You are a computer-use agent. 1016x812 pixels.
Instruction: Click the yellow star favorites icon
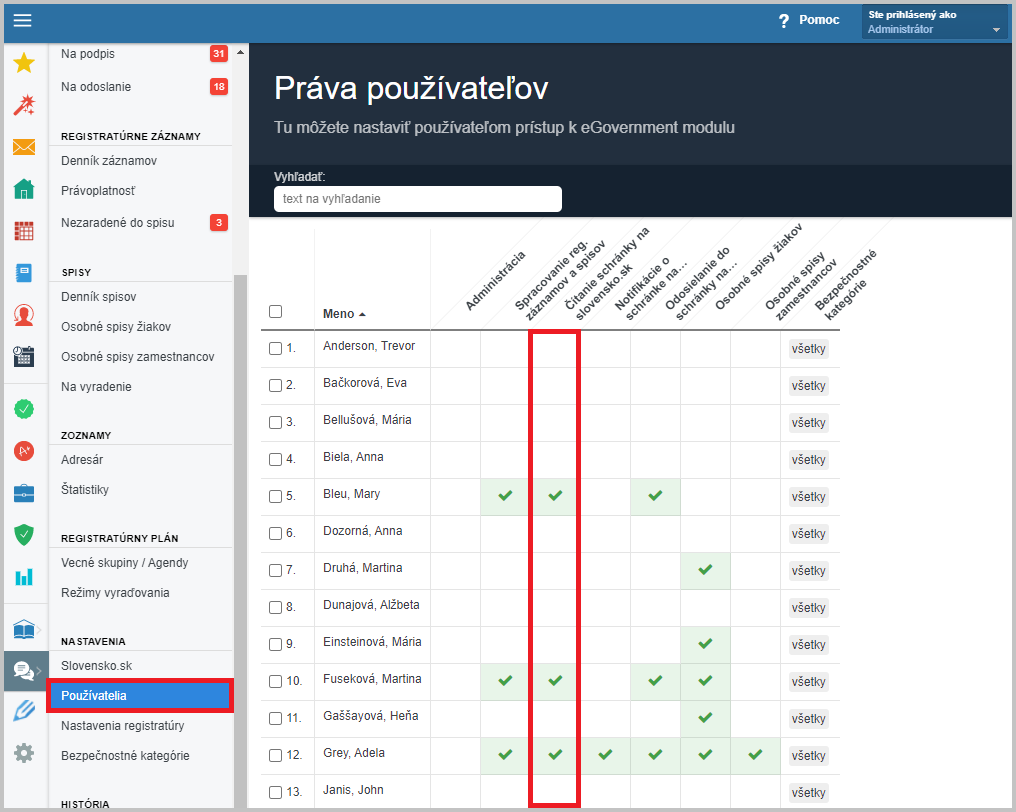pos(24,63)
